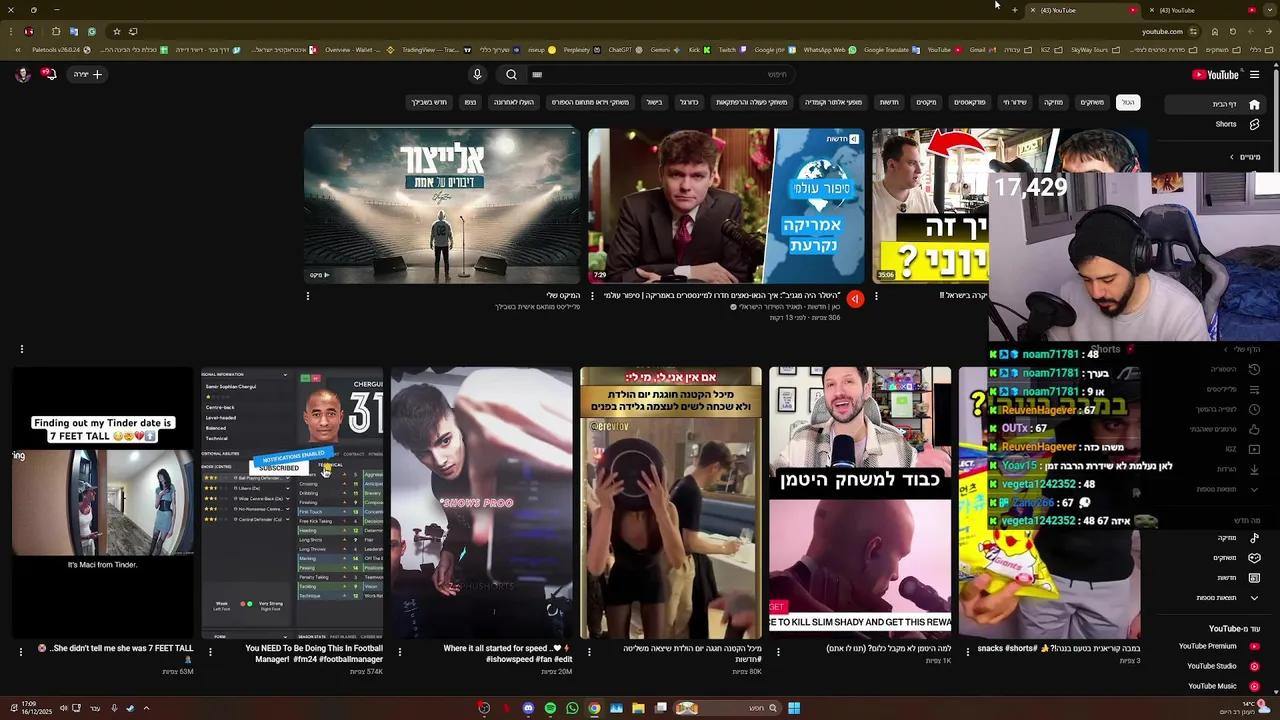Open options for ishowspeed short
Image resolution: width=1280 pixels, height=720 pixels.
click(399, 651)
